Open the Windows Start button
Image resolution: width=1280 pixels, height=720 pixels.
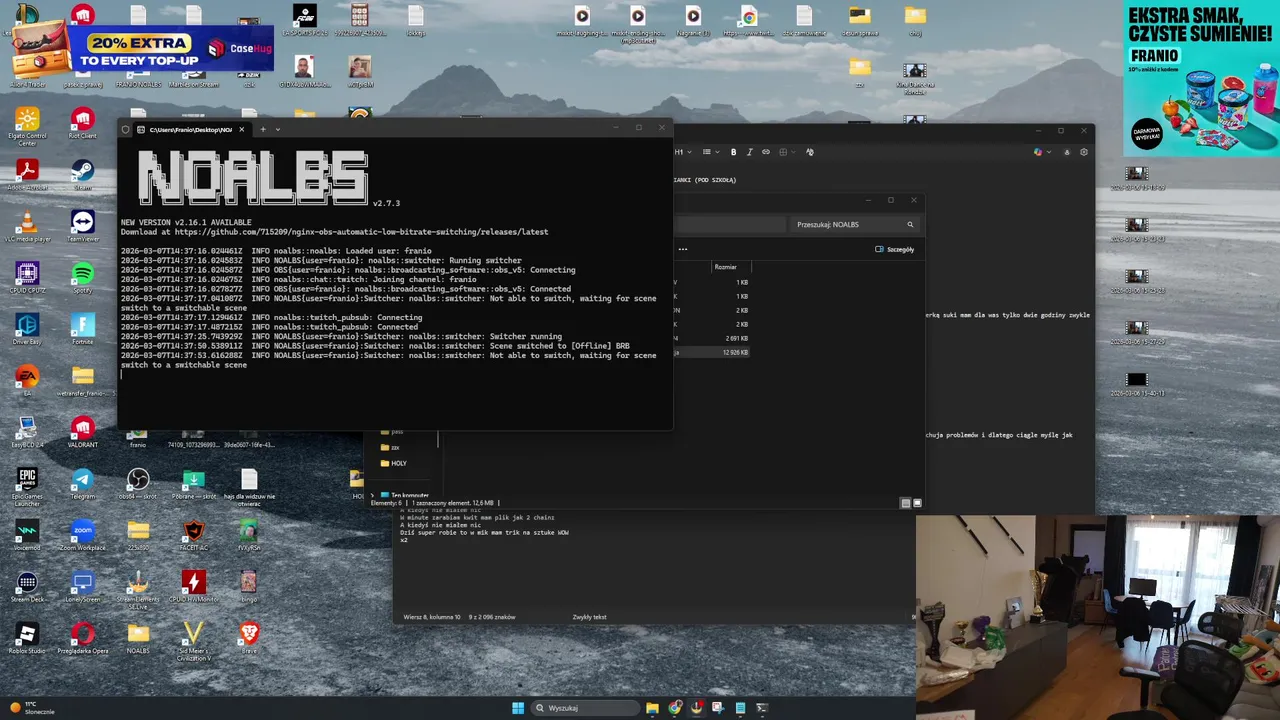point(518,708)
